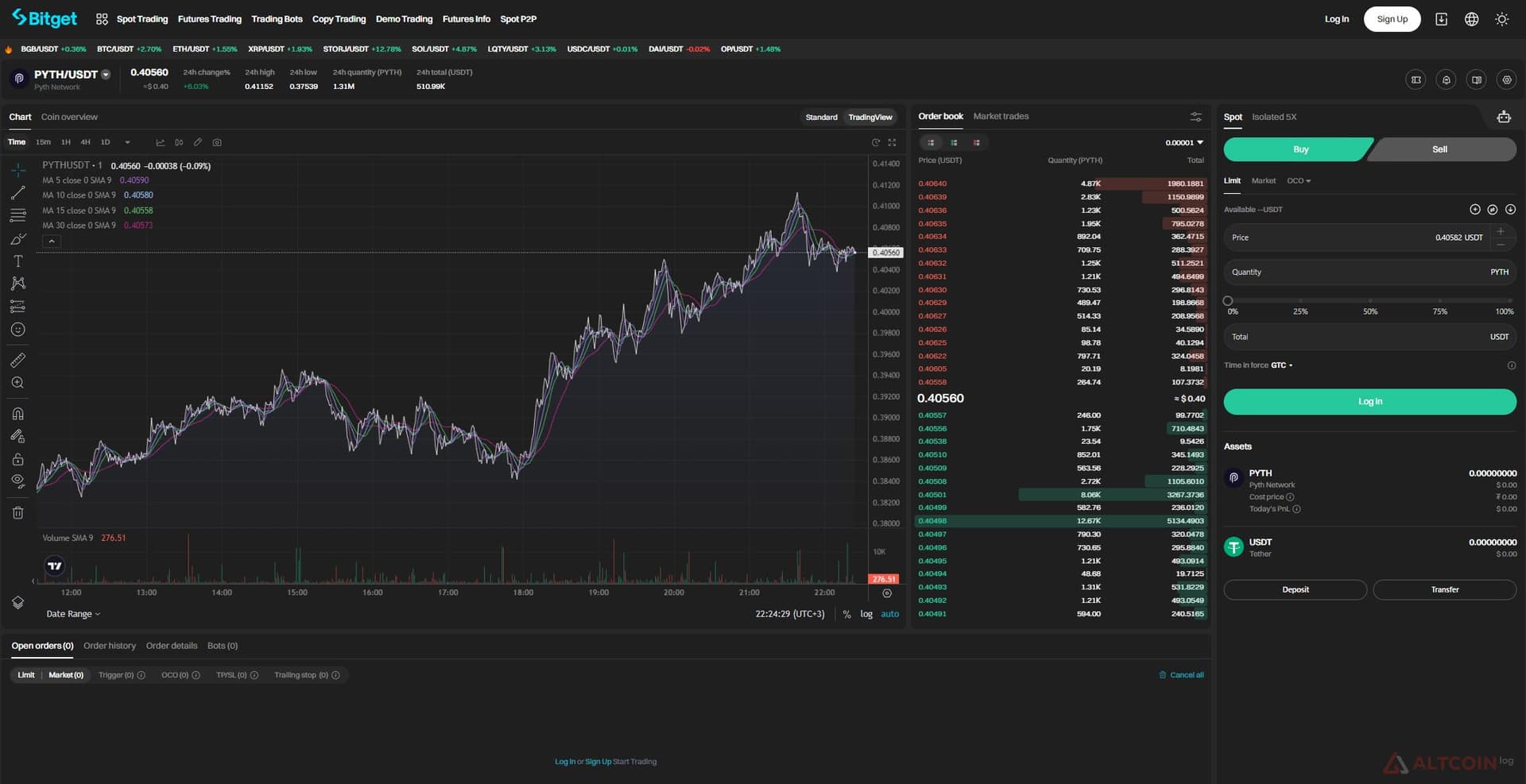Switch theme with the sun icon
This screenshot has width=1526, height=784.
tap(1502, 19)
